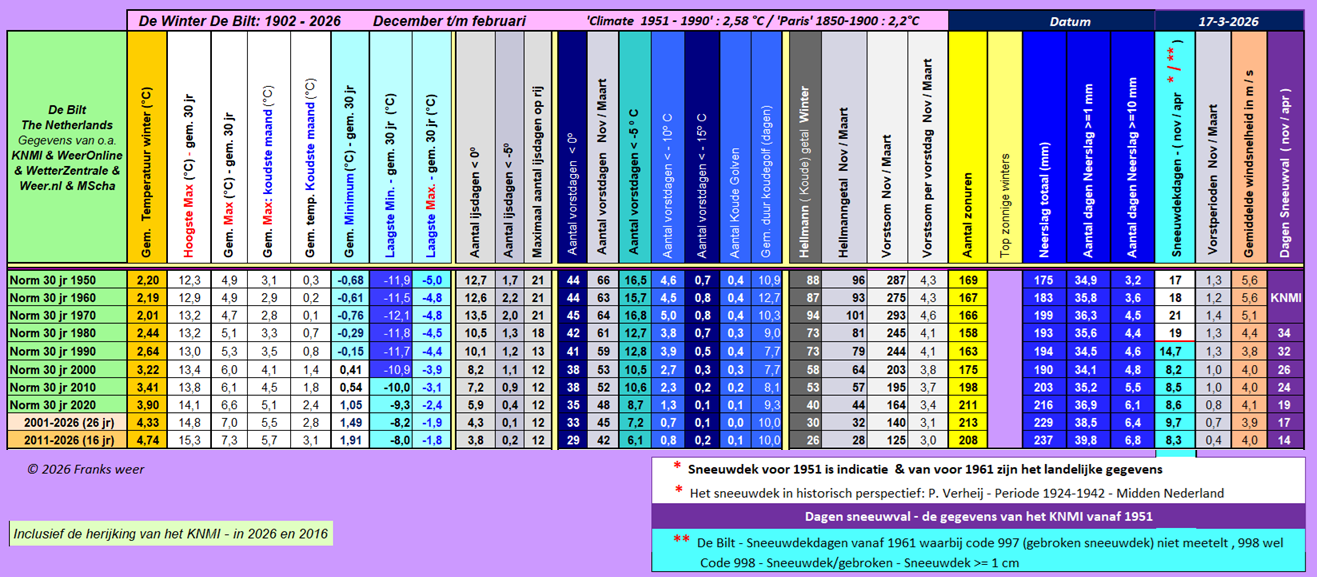Click the 'Dagen sneeuwval' purple banner
Screen dimensions: 1317x577
click(x=978, y=516)
